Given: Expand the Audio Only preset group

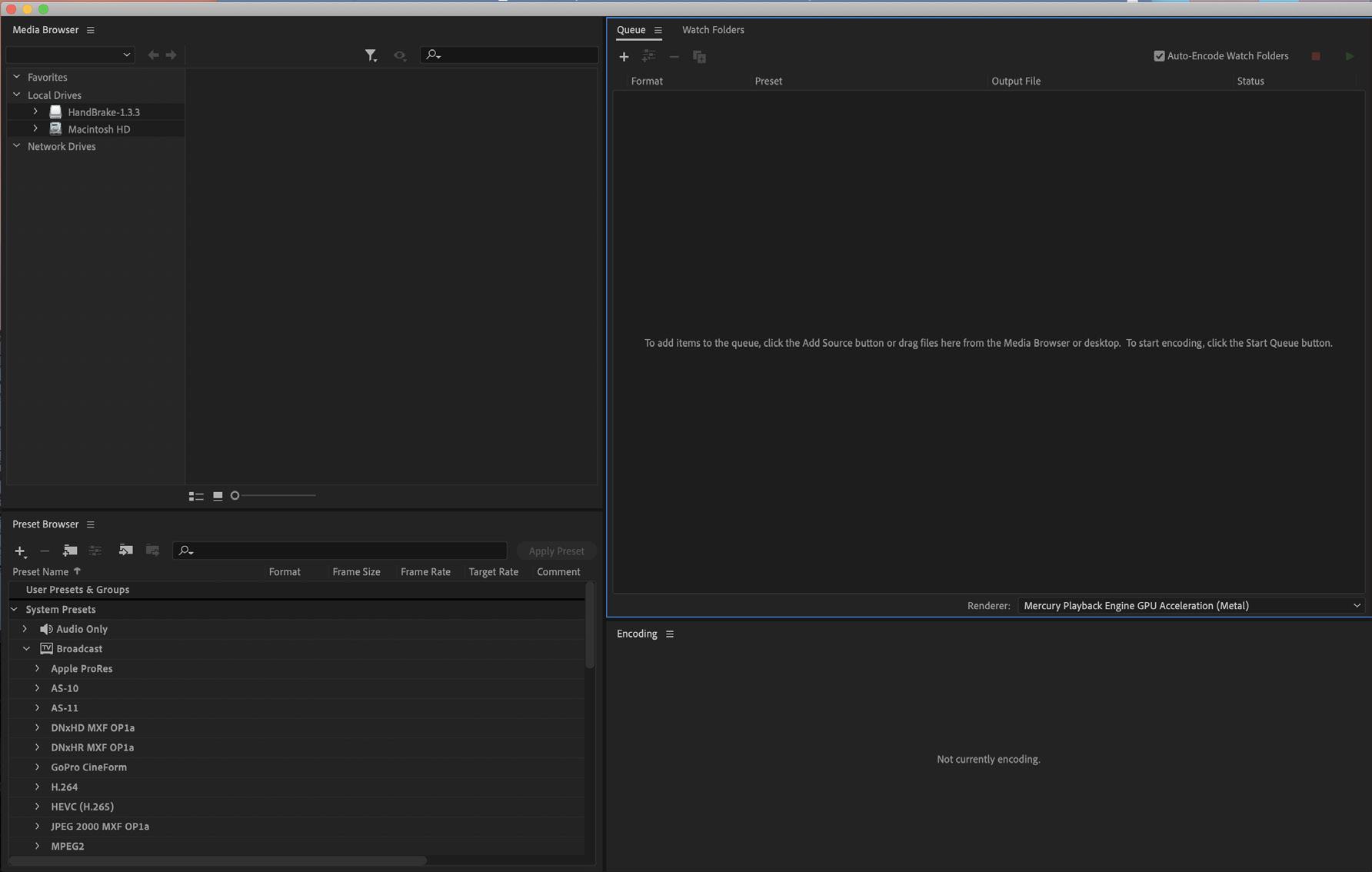Looking at the screenshot, I should point(25,628).
